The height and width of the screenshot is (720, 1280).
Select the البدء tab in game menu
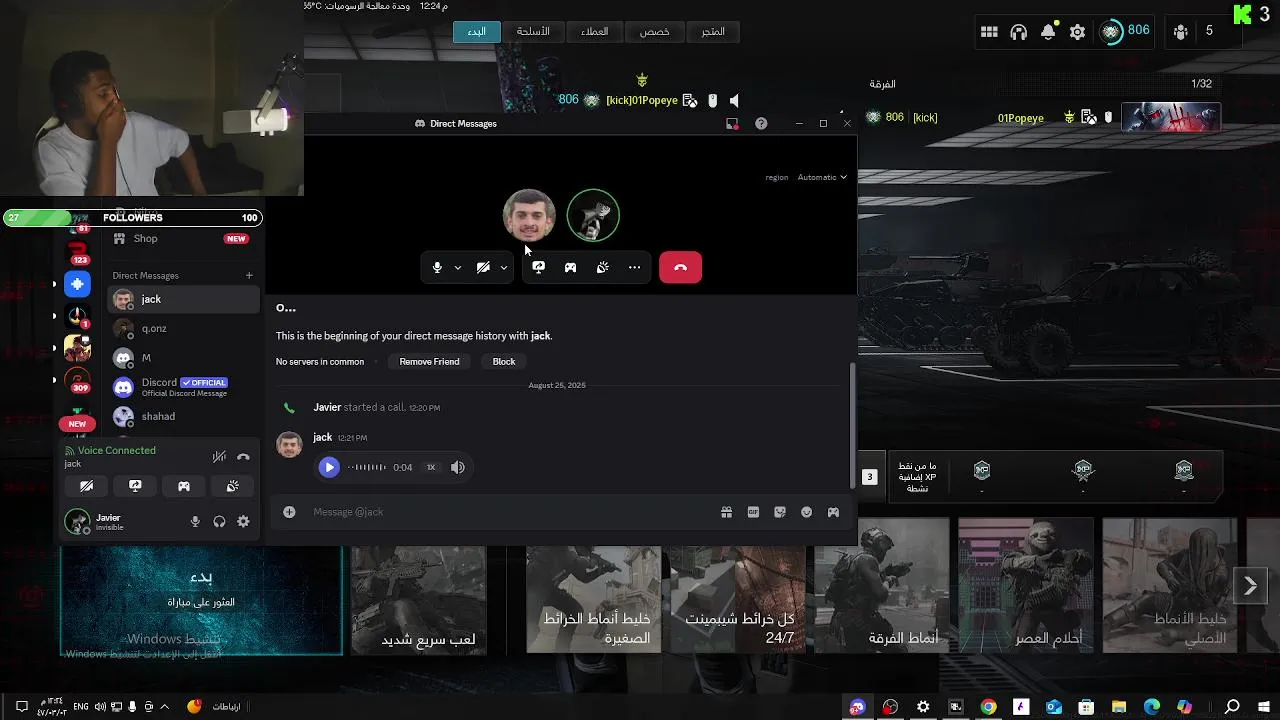[477, 32]
